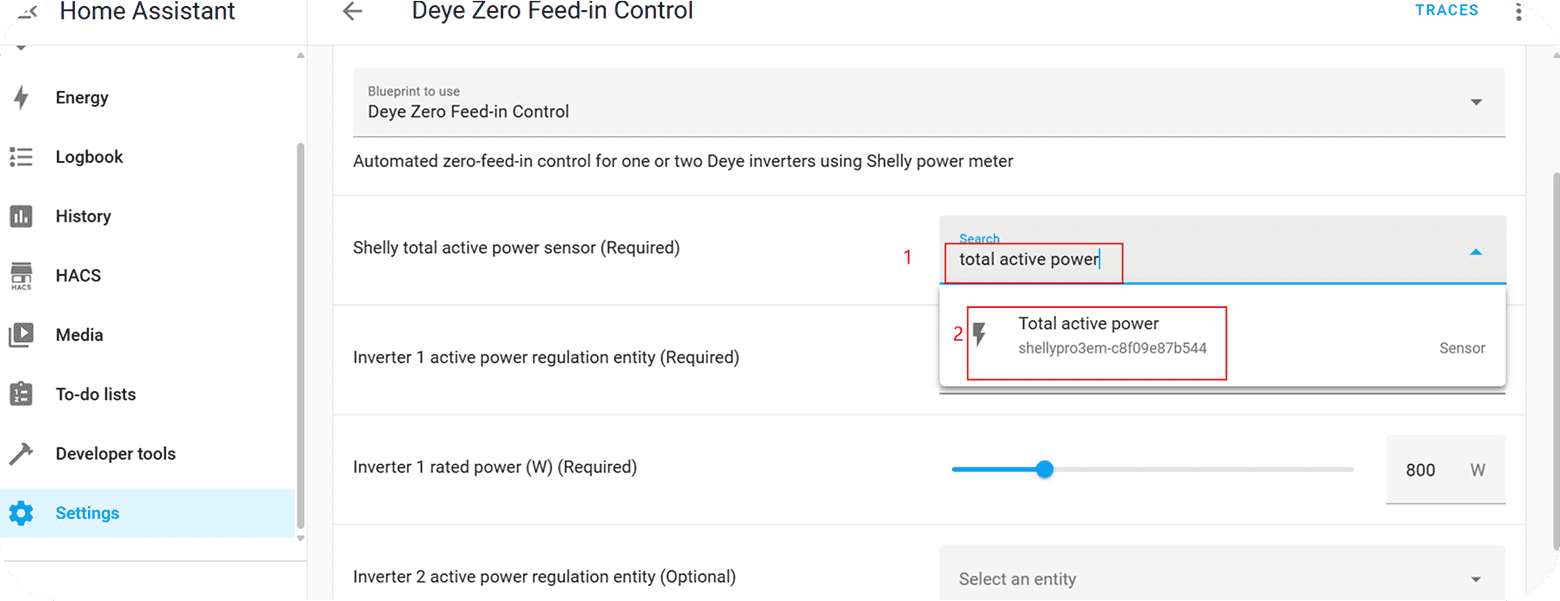
Task: Expand the Blueprint to use dropdown
Action: click(x=1476, y=102)
